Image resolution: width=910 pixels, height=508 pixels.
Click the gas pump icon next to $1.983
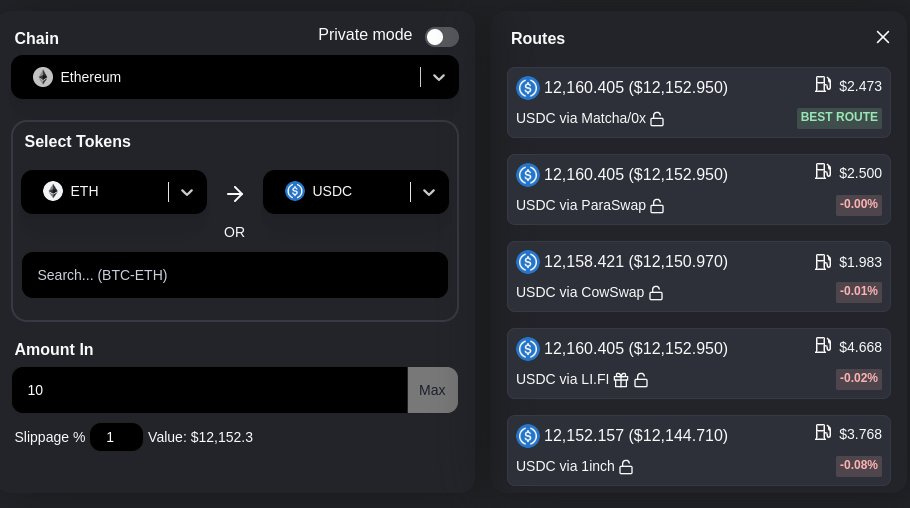[x=823, y=262]
